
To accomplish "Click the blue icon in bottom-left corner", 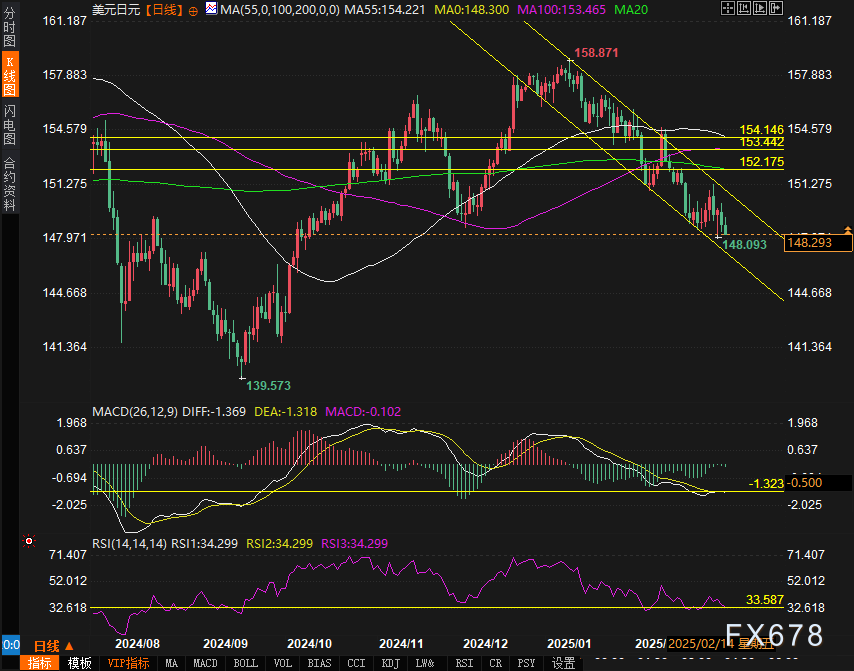I will [x=11, y=644].
